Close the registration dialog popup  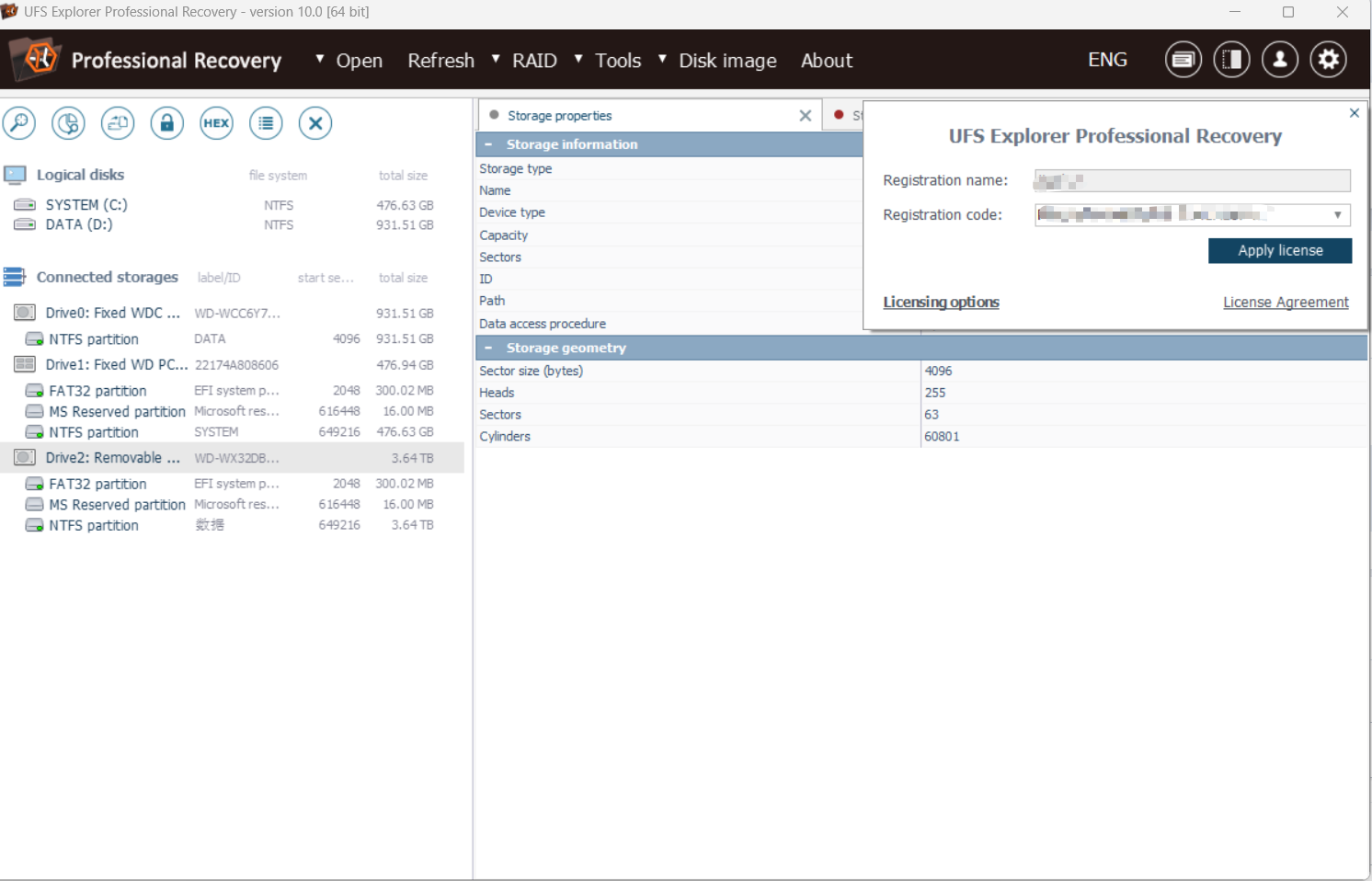click(x=1354, y=113)
